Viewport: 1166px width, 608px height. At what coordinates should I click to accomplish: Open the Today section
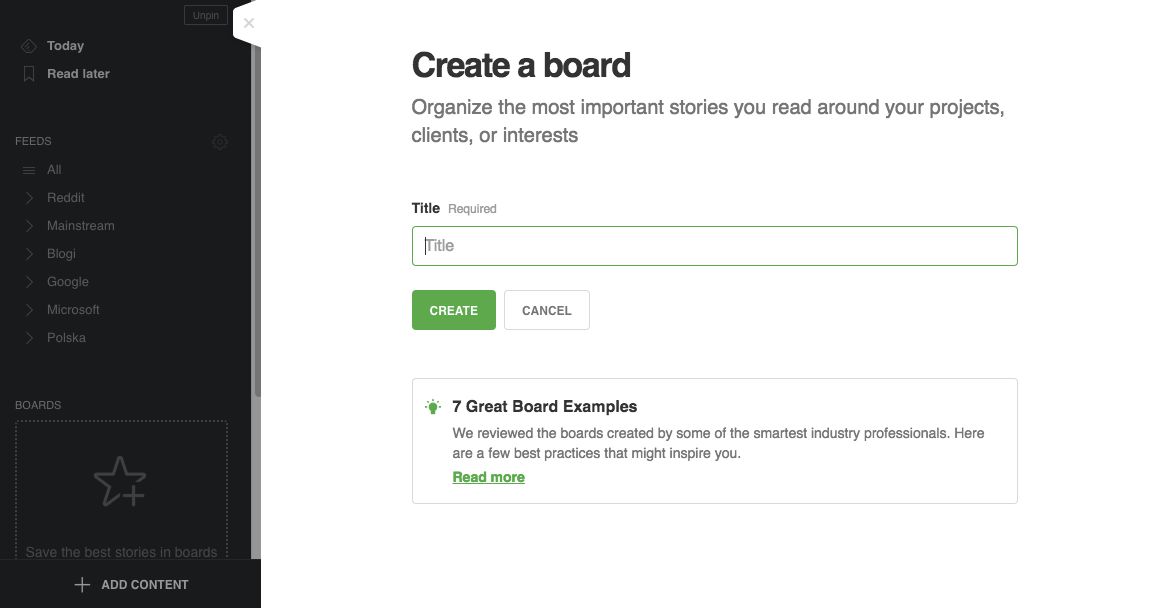(65, 46)
